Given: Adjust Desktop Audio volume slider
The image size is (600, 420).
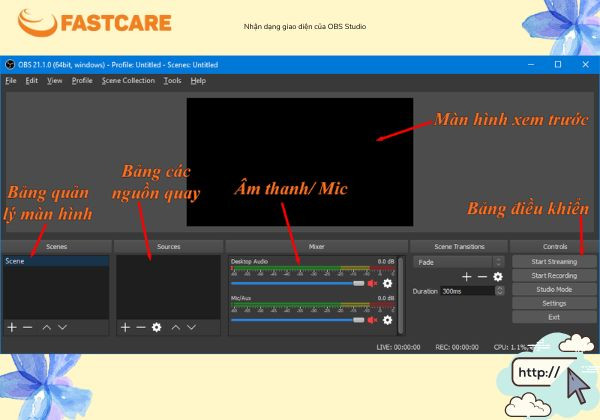Looking at the screenshot, I should pyautogui.click(x=298, y=283).
